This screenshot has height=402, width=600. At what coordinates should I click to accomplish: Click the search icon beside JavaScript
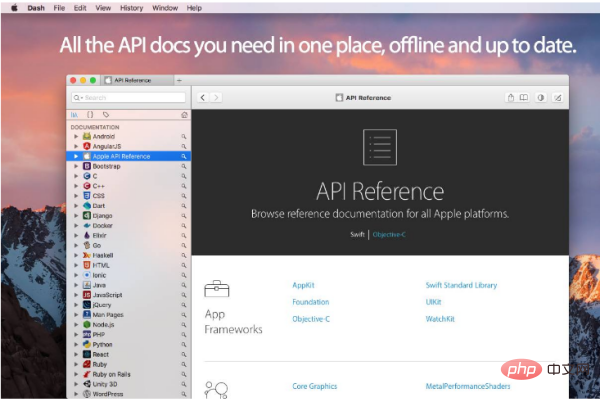(x=184, y=295)
